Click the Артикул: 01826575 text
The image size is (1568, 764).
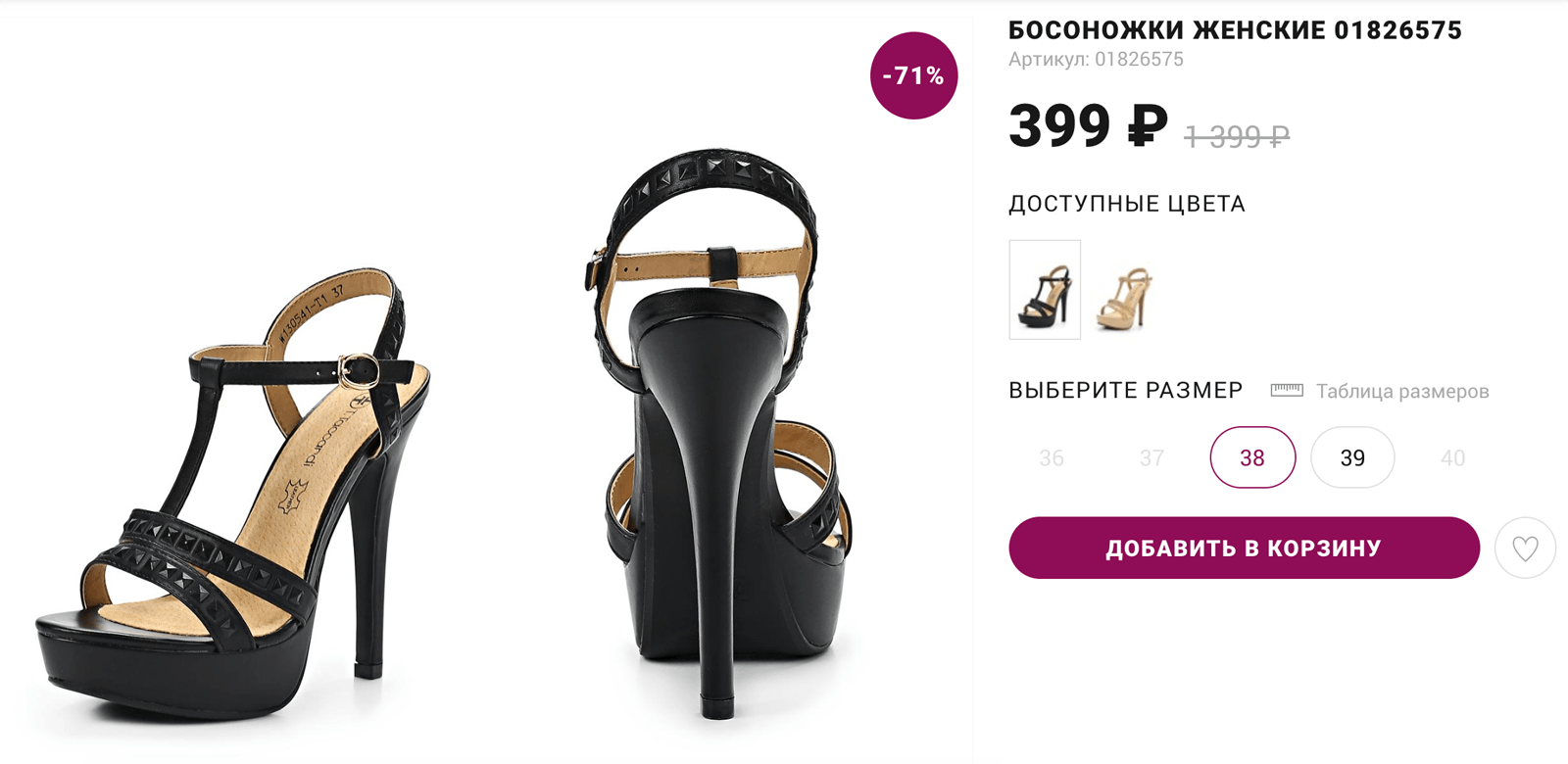click(1096, 59)
